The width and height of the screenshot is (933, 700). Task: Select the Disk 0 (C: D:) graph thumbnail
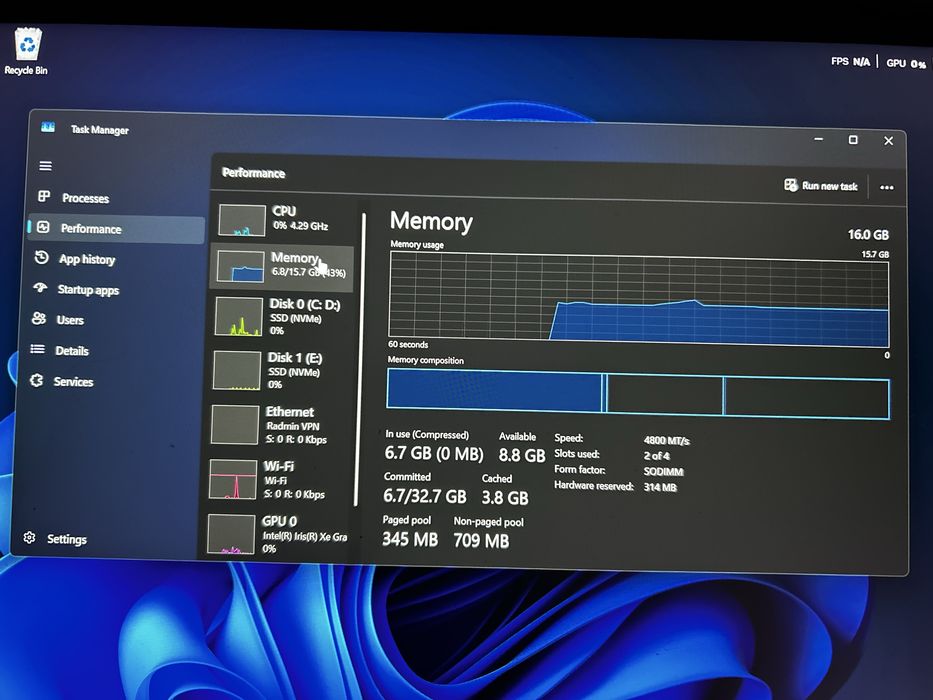[x=239, y=317]
